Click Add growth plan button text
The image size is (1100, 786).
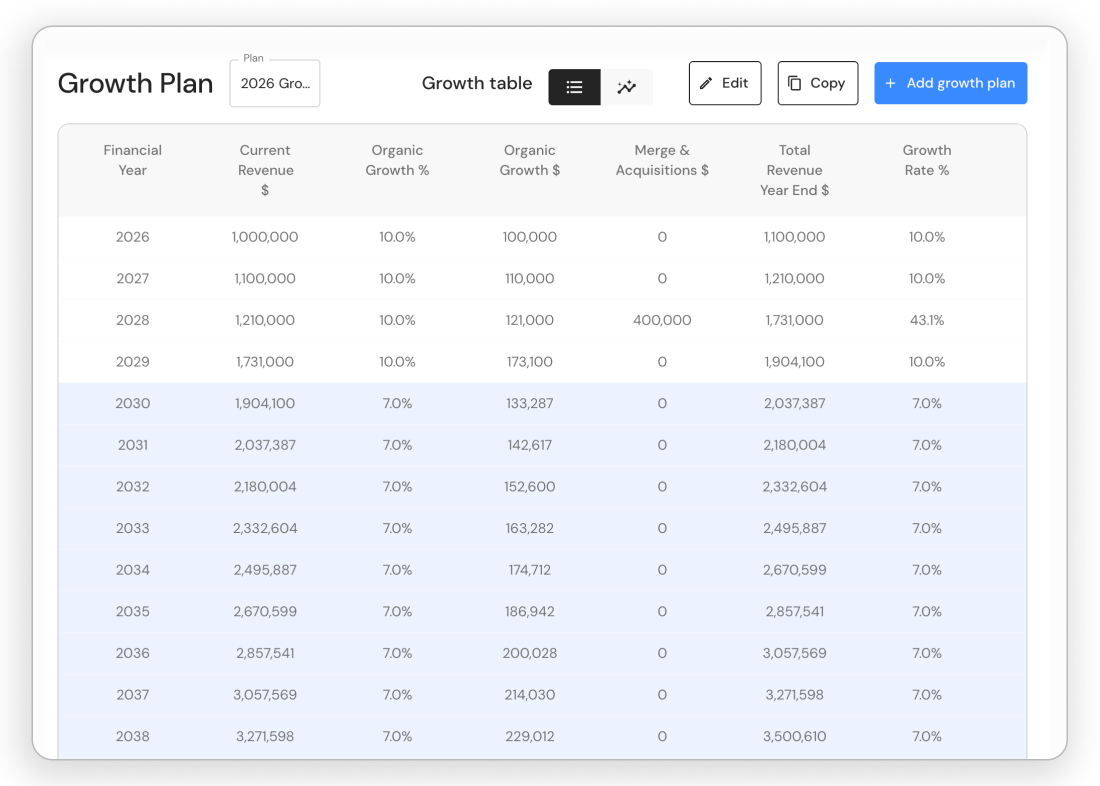[960, 84]
